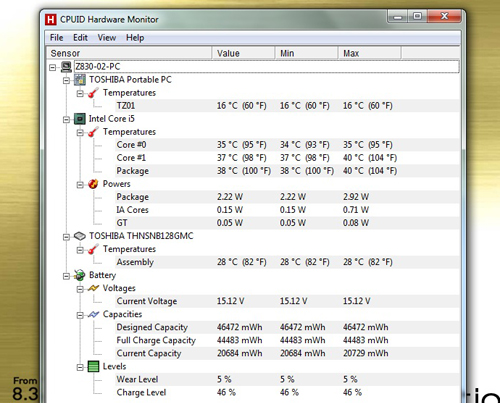Click the green bars icon beside Levels

coord(93,367)
